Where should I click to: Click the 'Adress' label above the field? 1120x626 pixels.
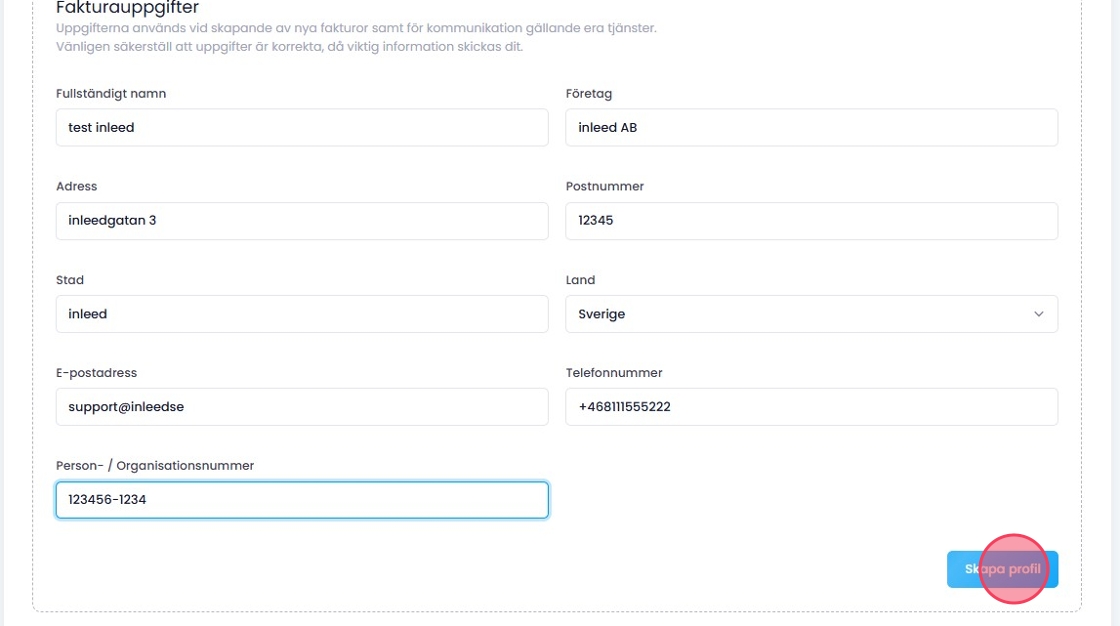point(77,187)
